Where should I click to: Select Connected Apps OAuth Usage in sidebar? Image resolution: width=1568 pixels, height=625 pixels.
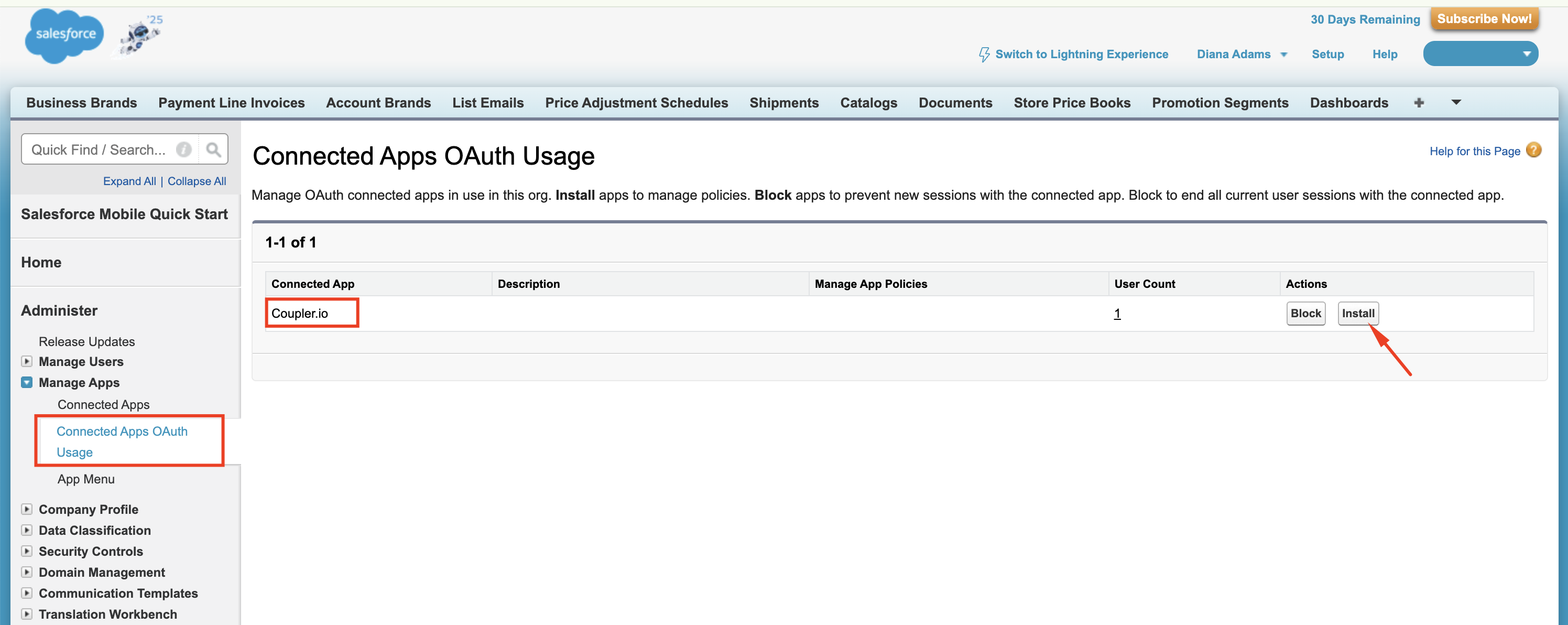pyautogui.click(x=122, y=441)
